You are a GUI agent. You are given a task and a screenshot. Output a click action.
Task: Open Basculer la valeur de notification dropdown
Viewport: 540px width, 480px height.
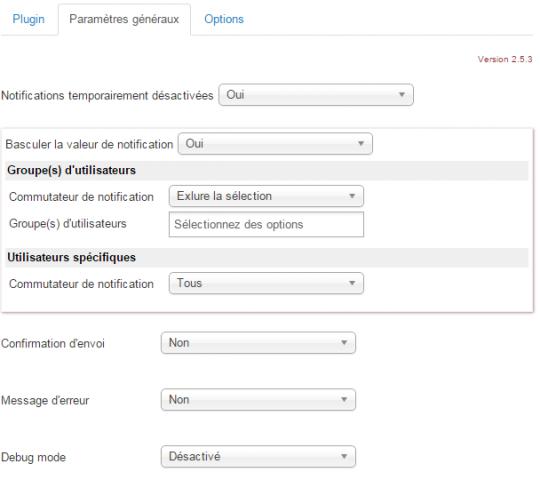point(275,144)
